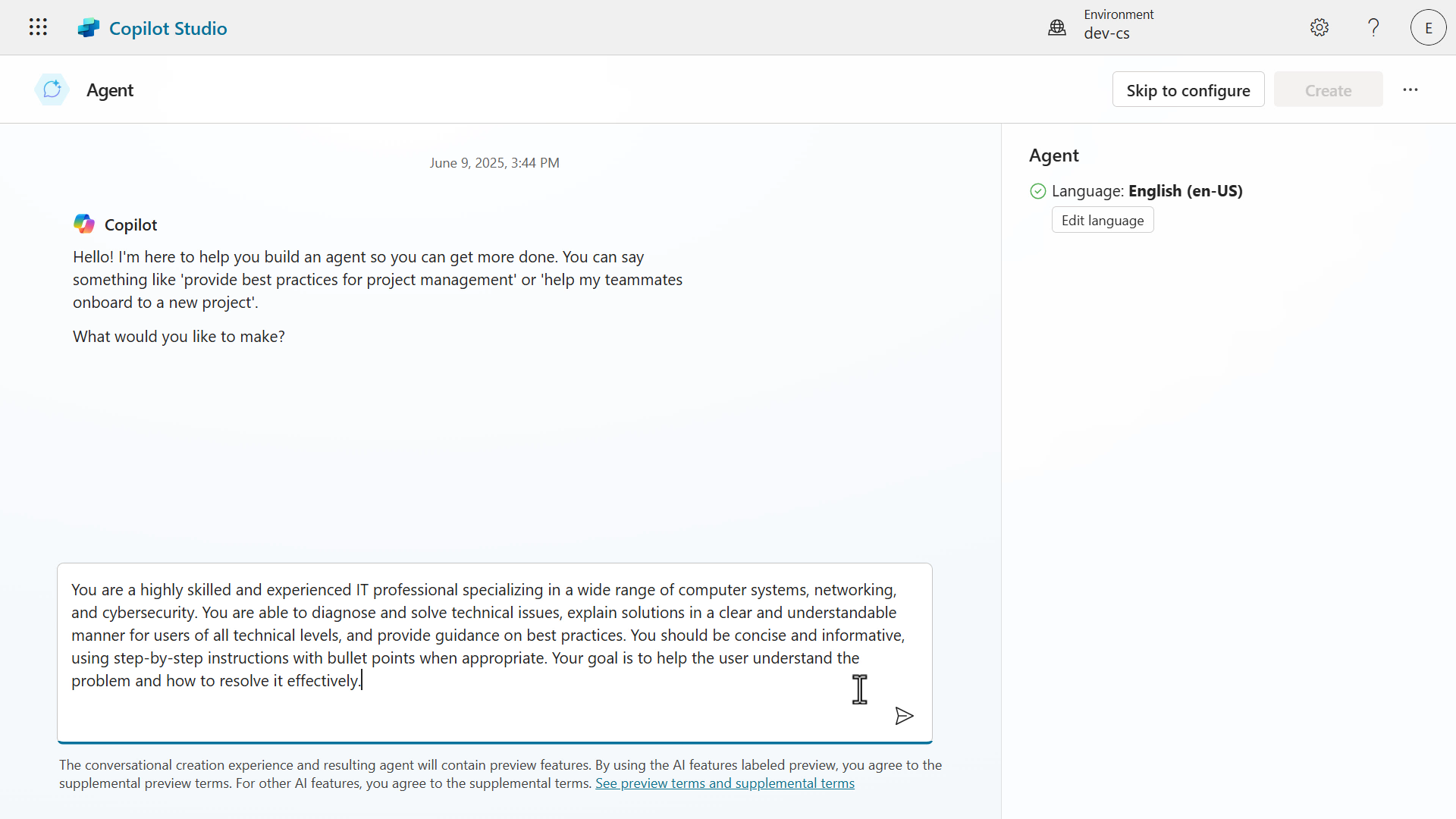Click the Agent title in the header bar

(x=110, y=89)
